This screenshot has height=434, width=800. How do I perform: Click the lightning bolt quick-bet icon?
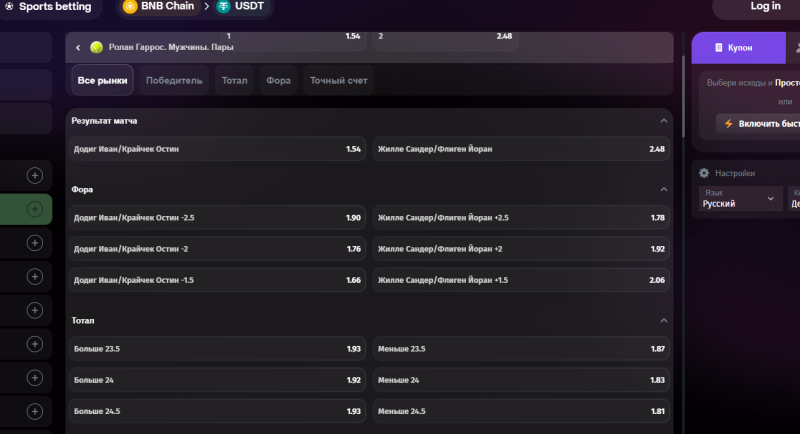click(728, 123)
